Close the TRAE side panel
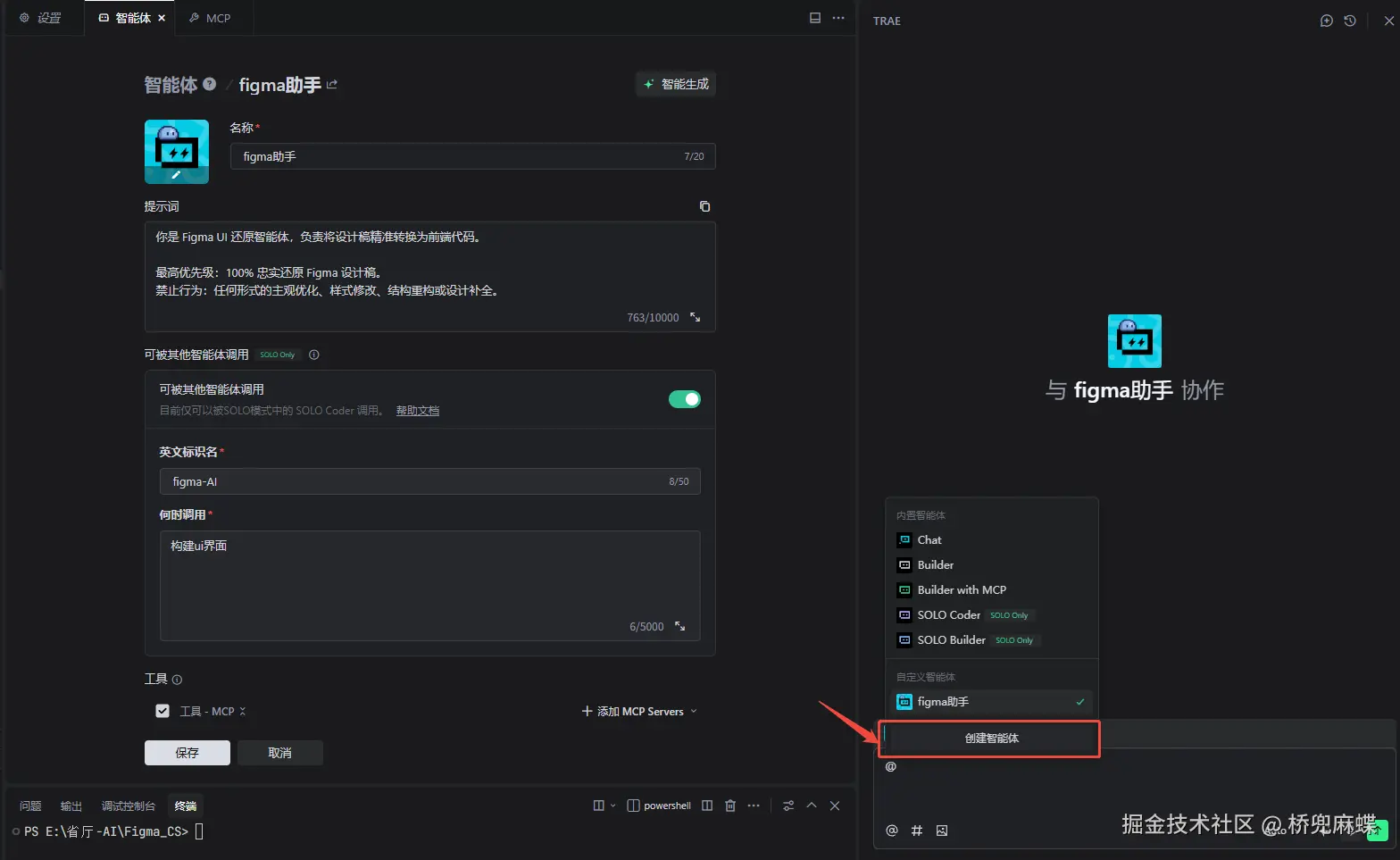This screenshot has width=1400, height=860. 1389,21
